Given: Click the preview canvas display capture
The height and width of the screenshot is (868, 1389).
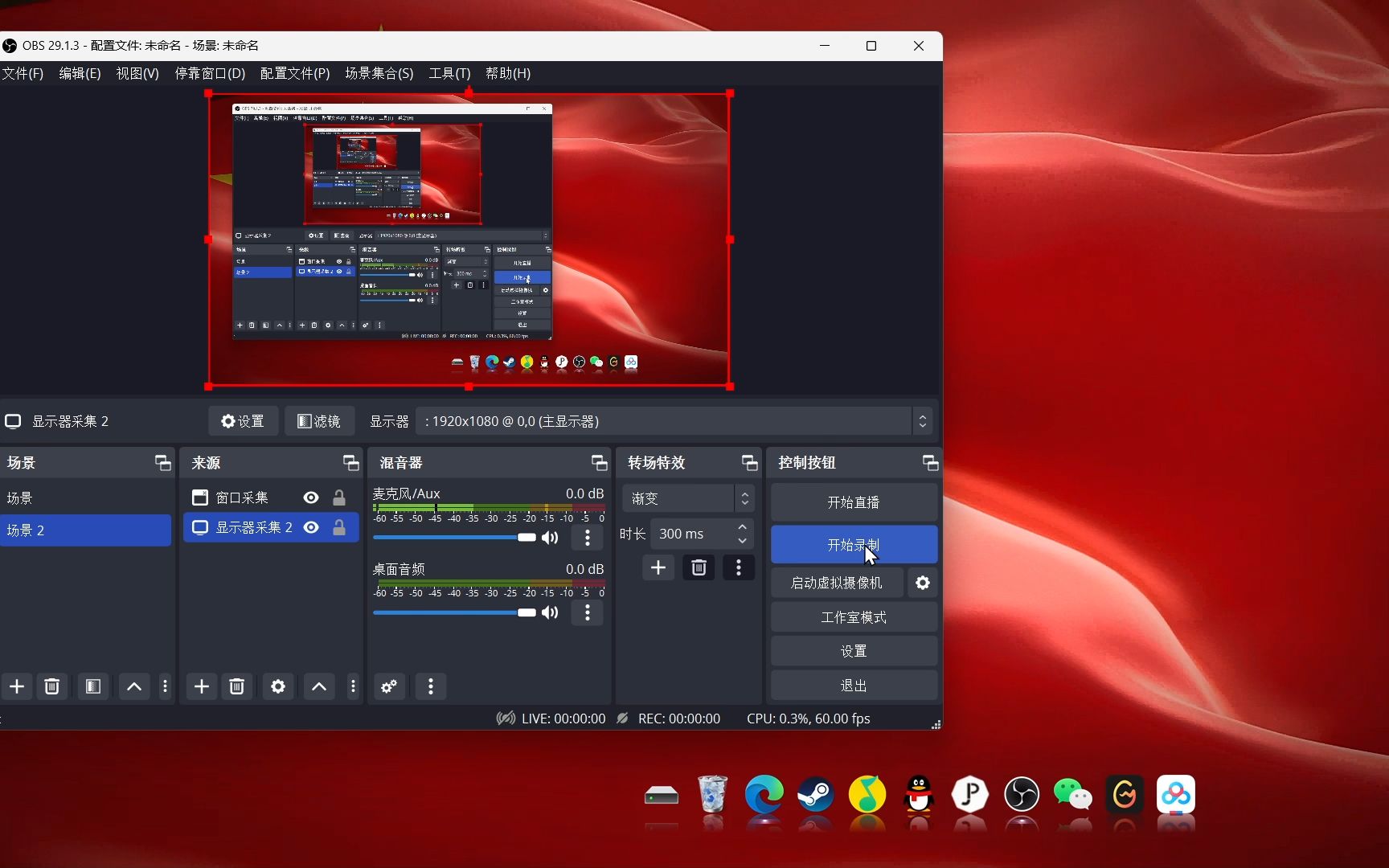Looking at the screenshot, I should point(469,240).
